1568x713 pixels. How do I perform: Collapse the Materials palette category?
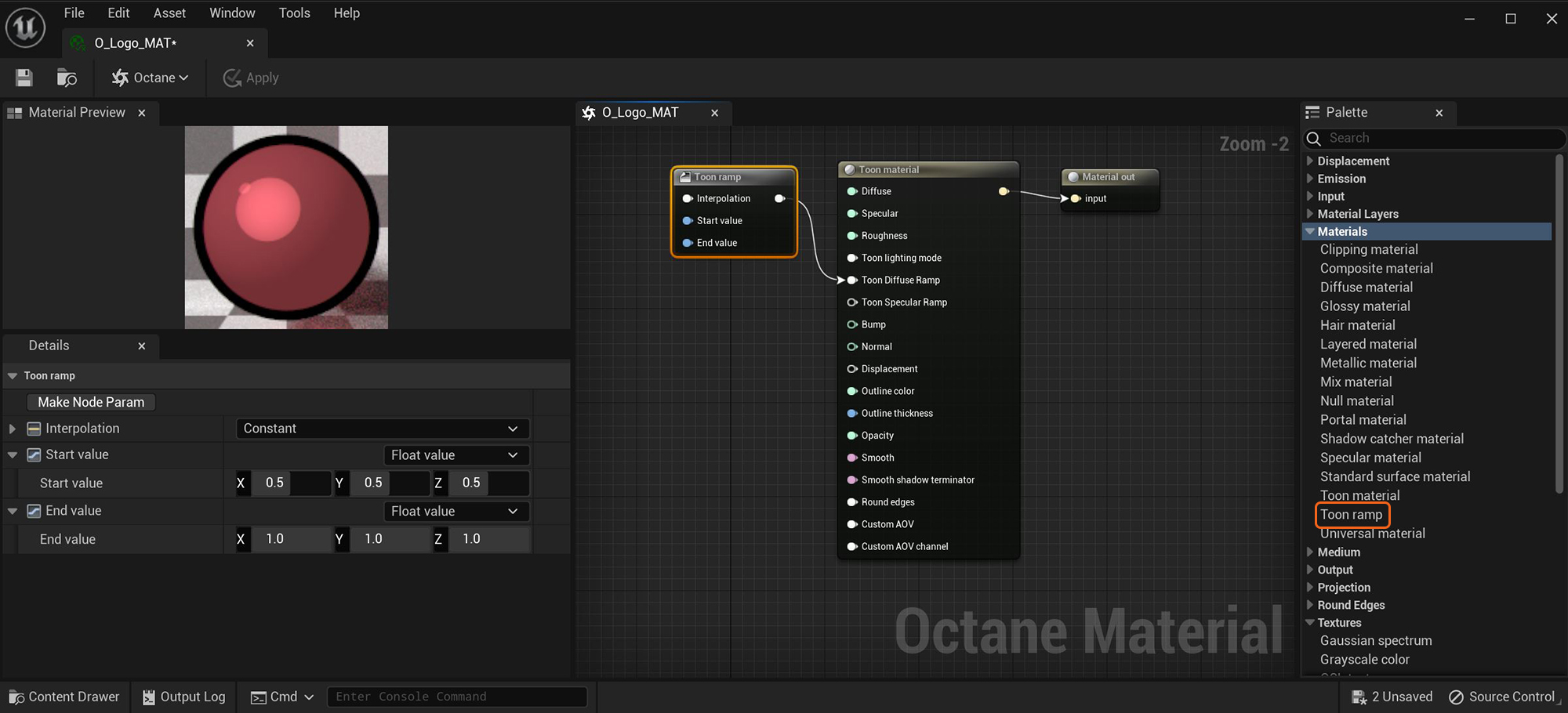click(1309, 231)
